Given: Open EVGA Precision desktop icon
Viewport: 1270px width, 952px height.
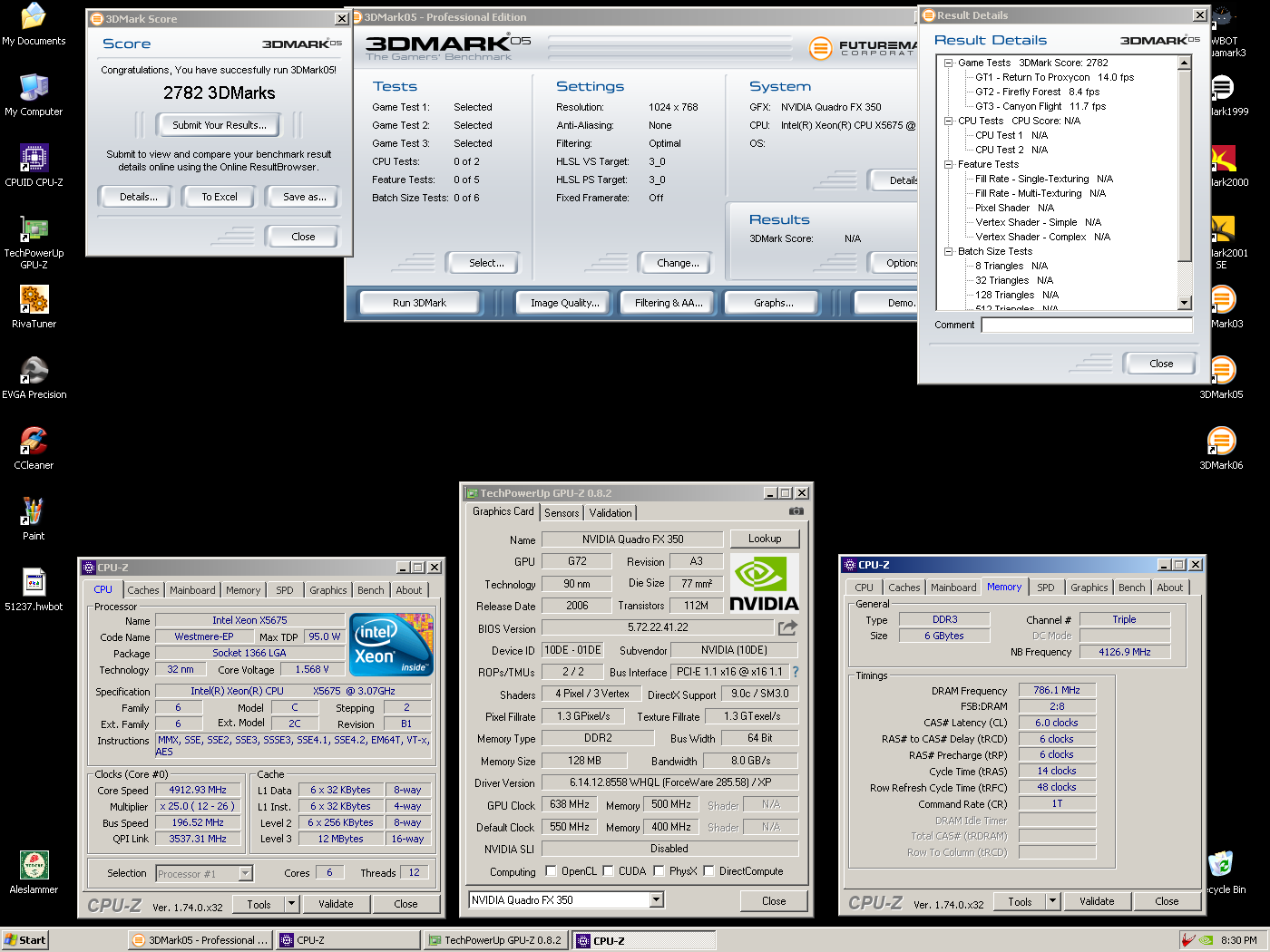Looking at the screenshot, I should [34, 377].
